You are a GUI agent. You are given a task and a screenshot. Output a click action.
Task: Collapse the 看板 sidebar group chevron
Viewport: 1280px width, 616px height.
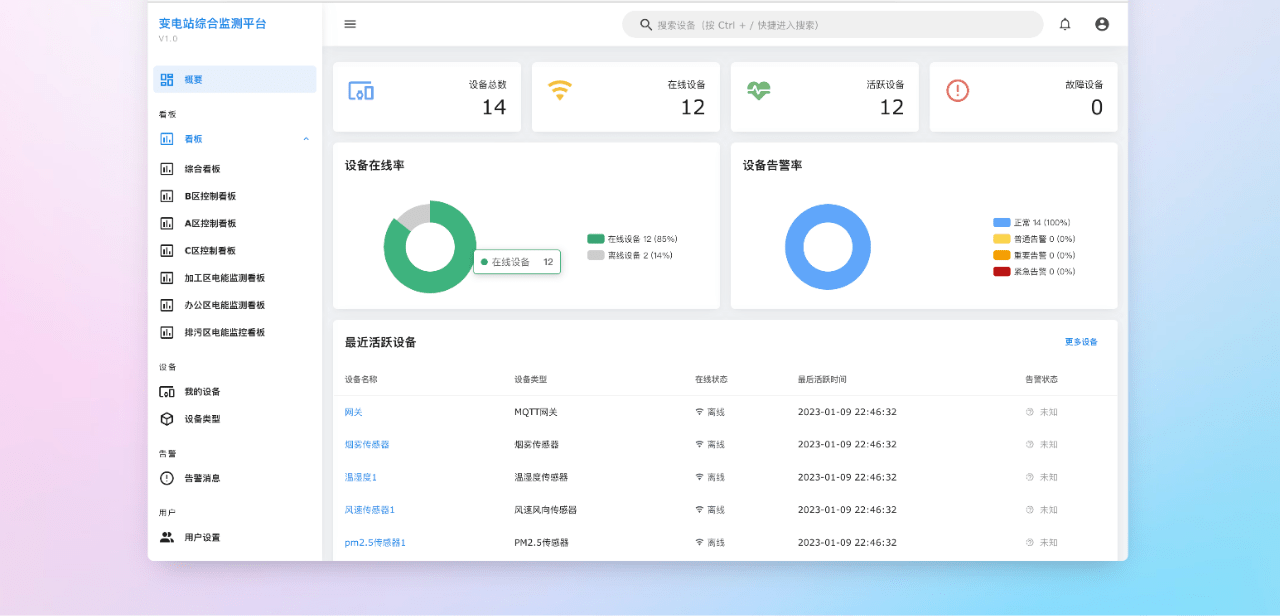pyautogui.click(x=306, y=139)
